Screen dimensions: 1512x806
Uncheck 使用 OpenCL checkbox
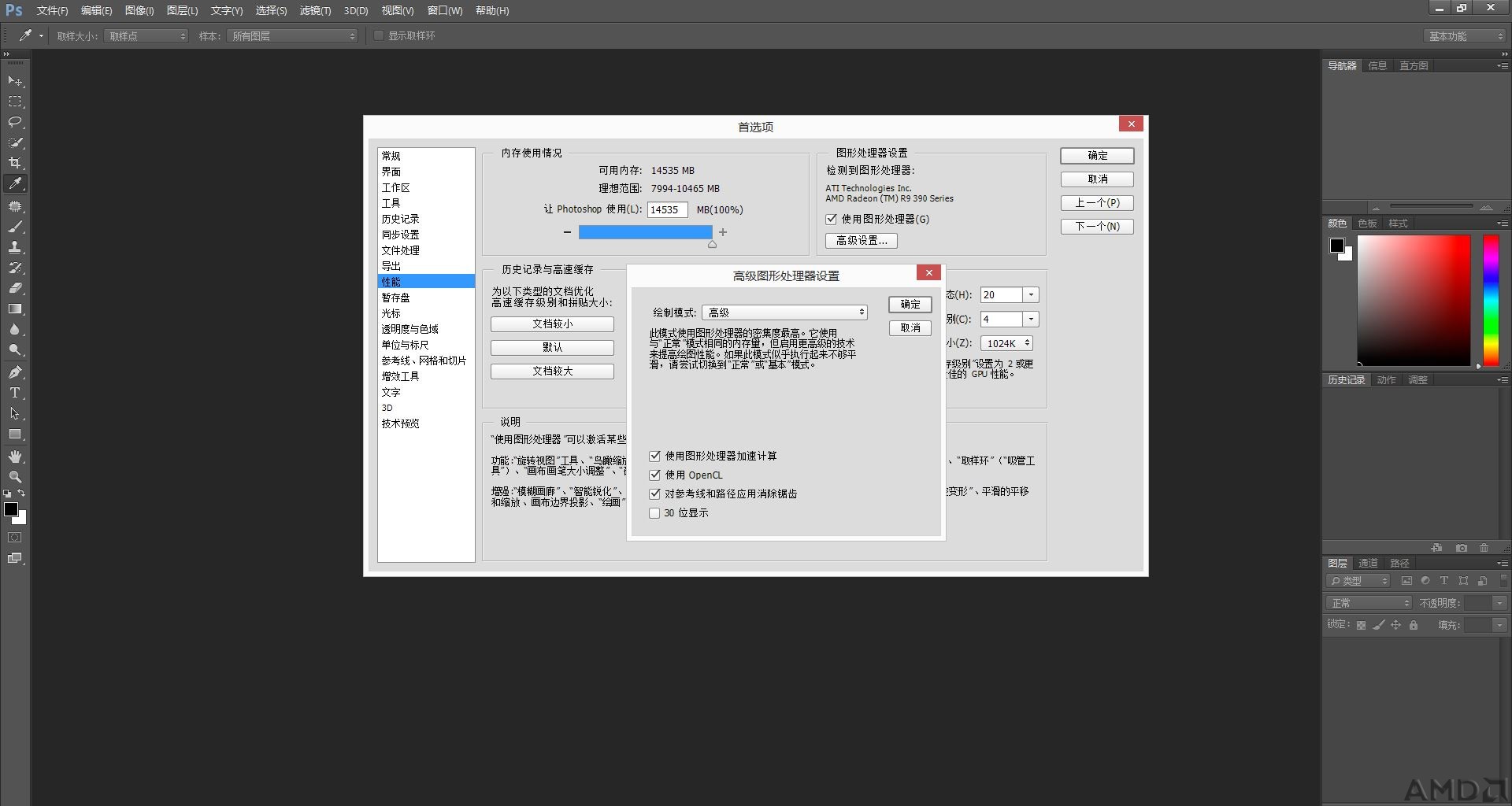click(654, 475)
